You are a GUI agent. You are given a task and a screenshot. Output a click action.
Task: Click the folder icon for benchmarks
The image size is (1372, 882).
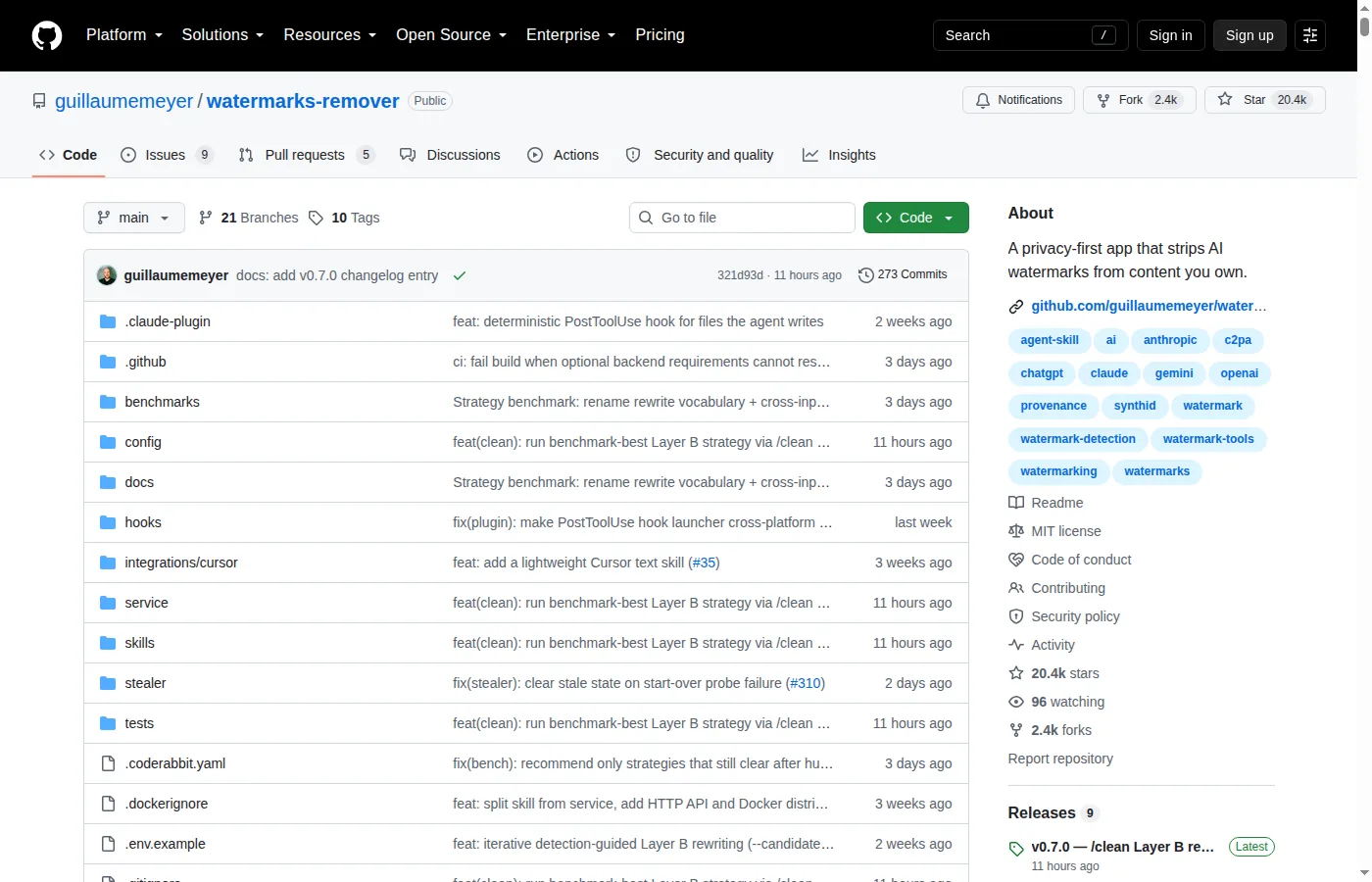tap(108, 402)
